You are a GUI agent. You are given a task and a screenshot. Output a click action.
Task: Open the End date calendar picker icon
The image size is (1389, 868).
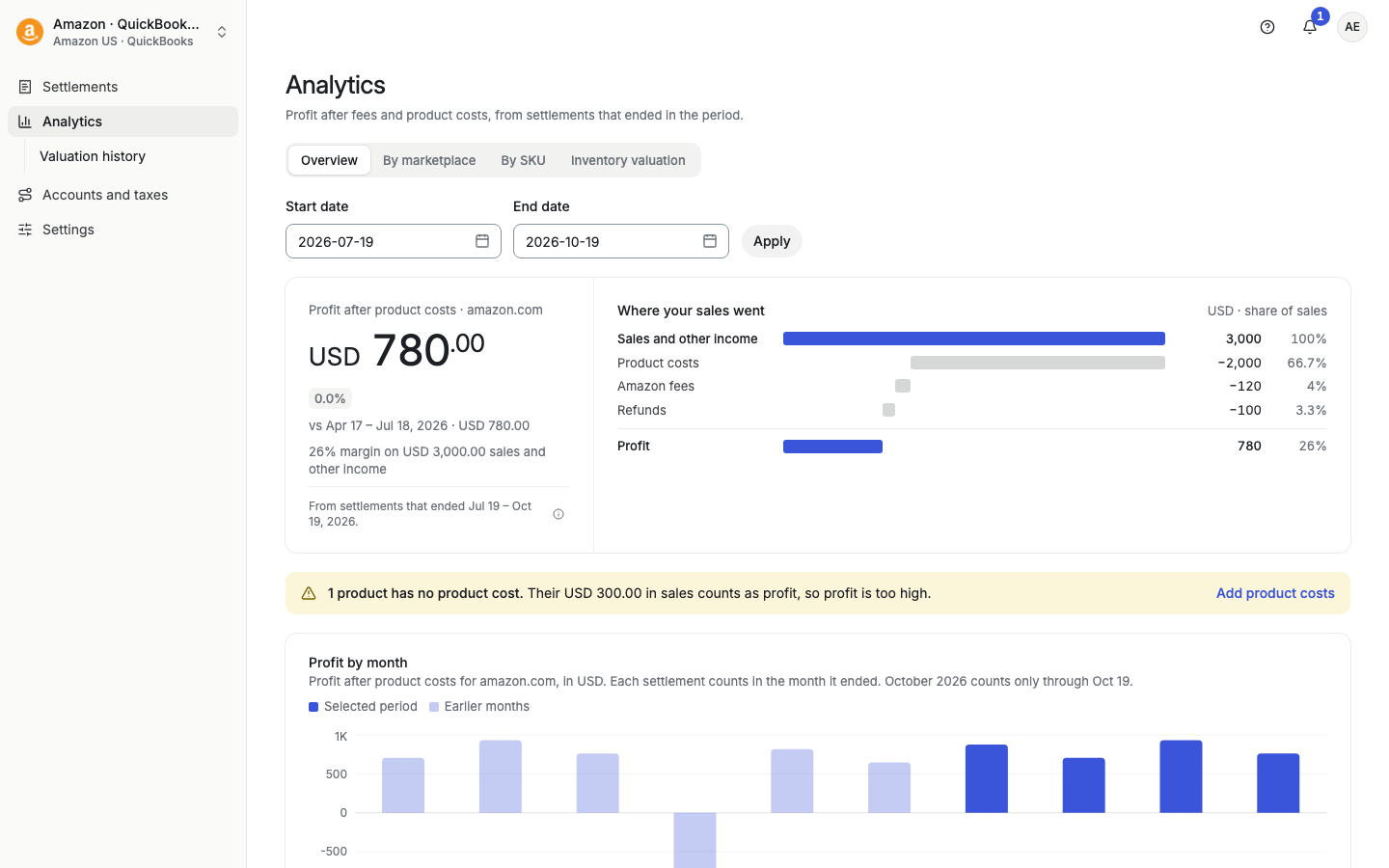click(x=710, y=241)
